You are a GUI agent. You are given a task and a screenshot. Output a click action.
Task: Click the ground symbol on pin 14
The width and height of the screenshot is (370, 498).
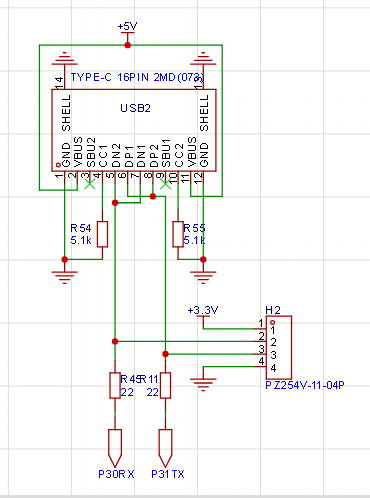pos(64,59)
